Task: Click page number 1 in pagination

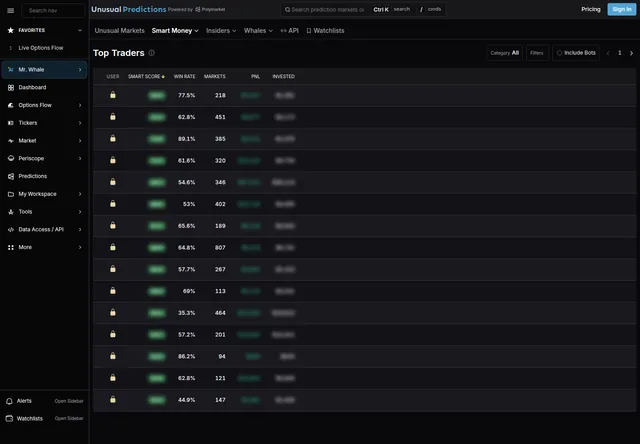Action: pos(620,53)
